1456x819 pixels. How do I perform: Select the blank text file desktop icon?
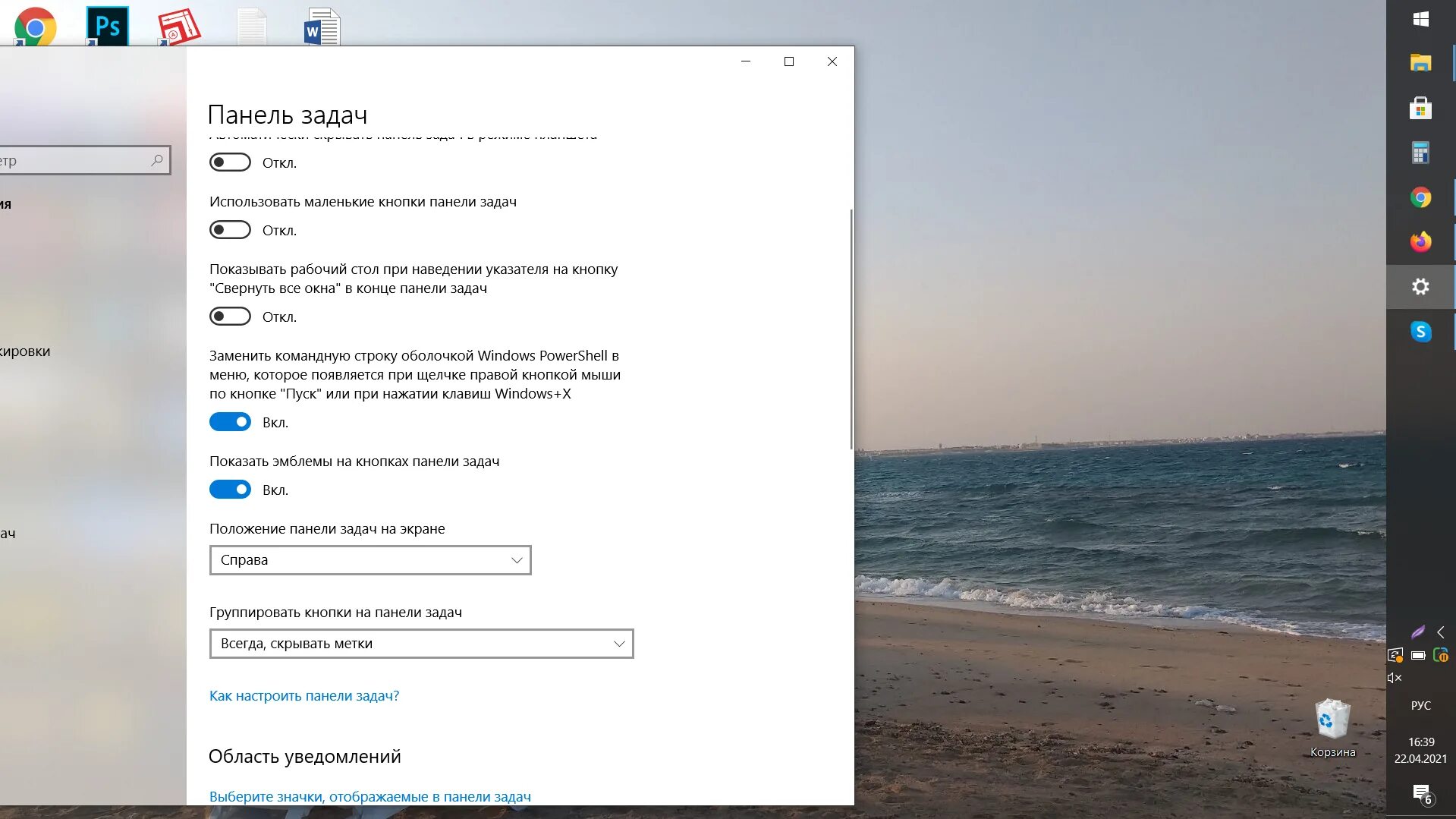(x=251, y=27)
